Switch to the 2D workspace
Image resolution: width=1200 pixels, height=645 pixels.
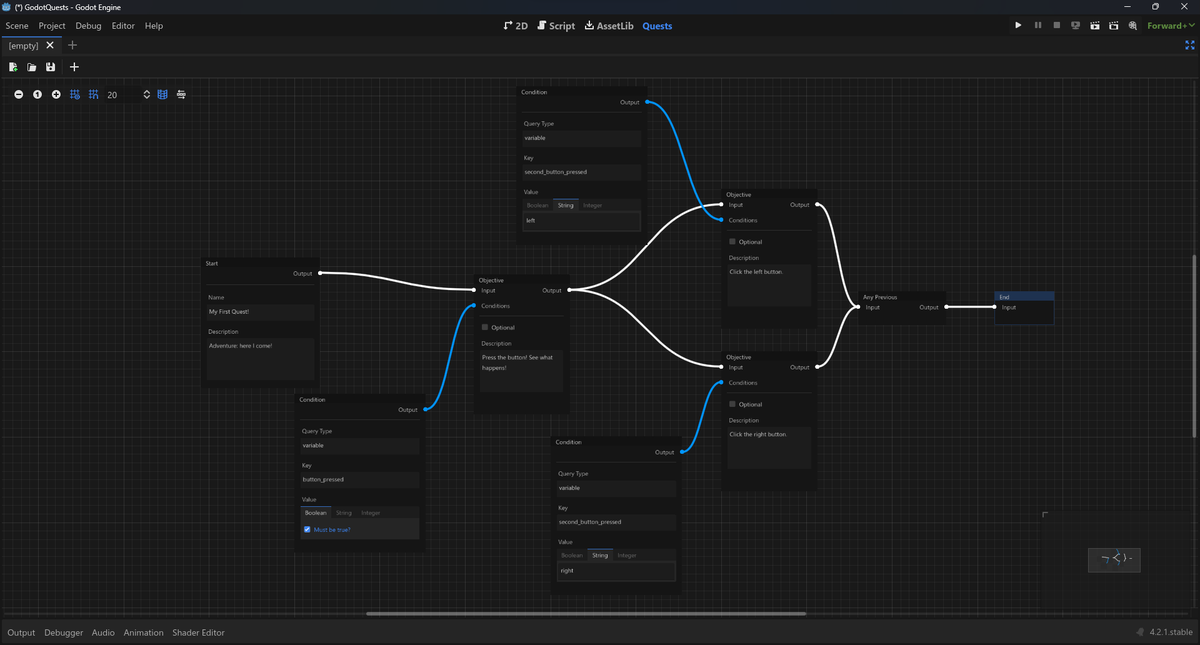tap(516, 25)
